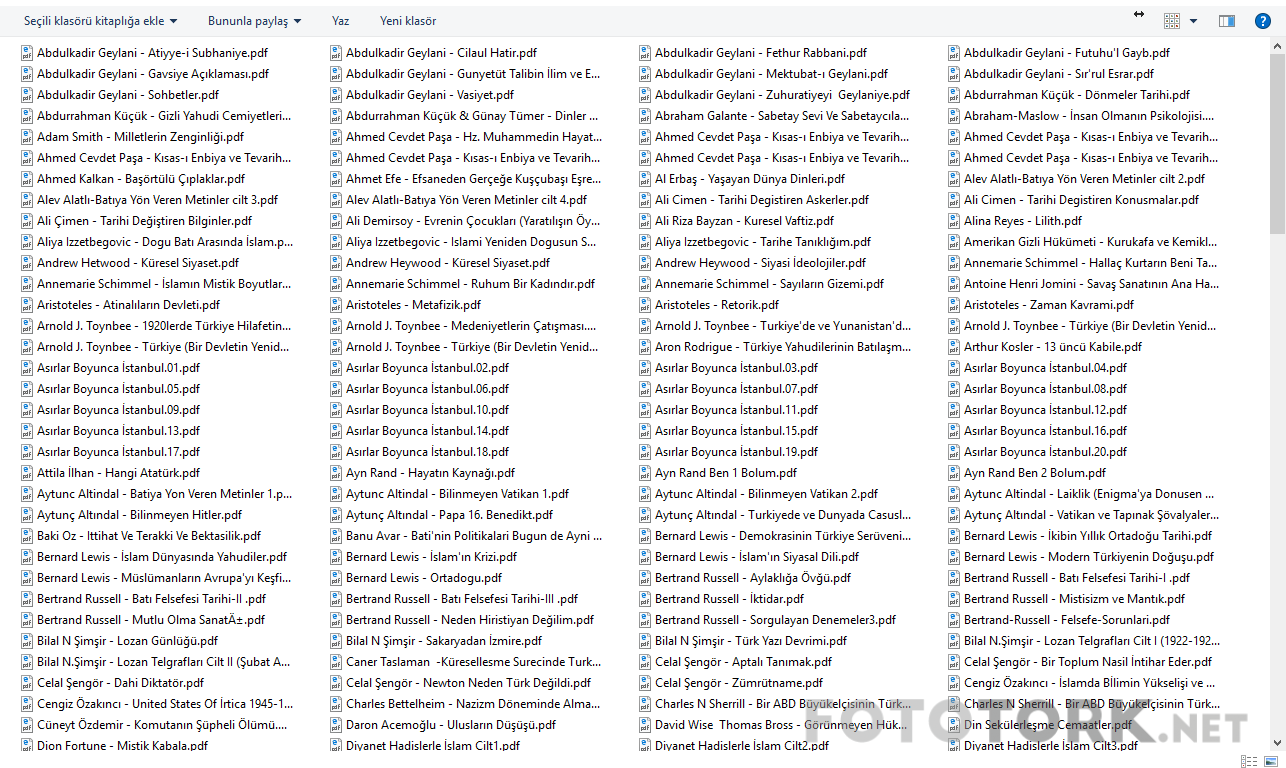The height and width of the screenshot is (768, 1286).
Task: Click PDF icon of Bernard Lewis - Ortadogu.pdf
Action: (x=336, y=578)
